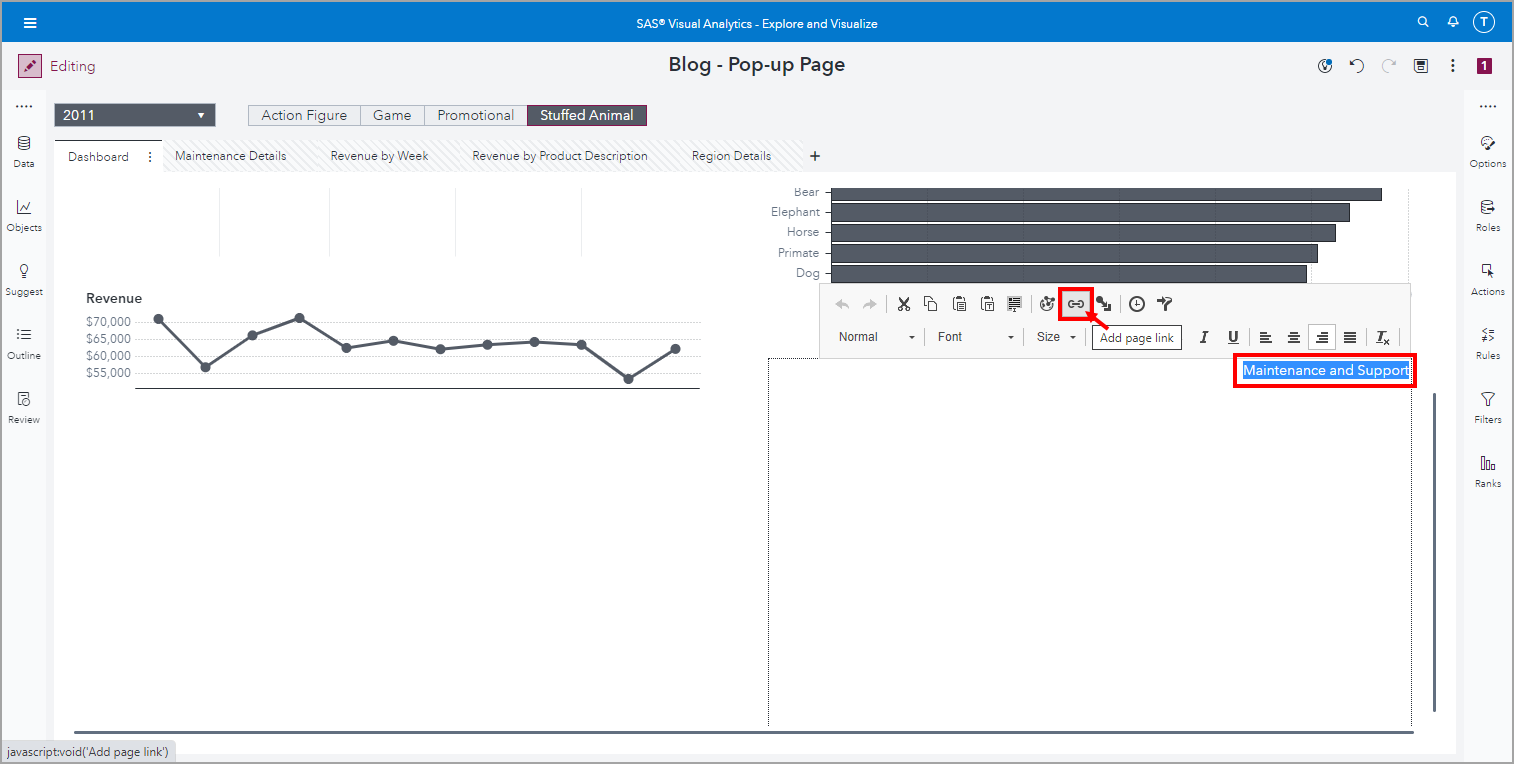The width and height of the screenshot is (1514, 764).
Task: Switch to the Revenue by Week tab
Action: [x=379, y=155]
